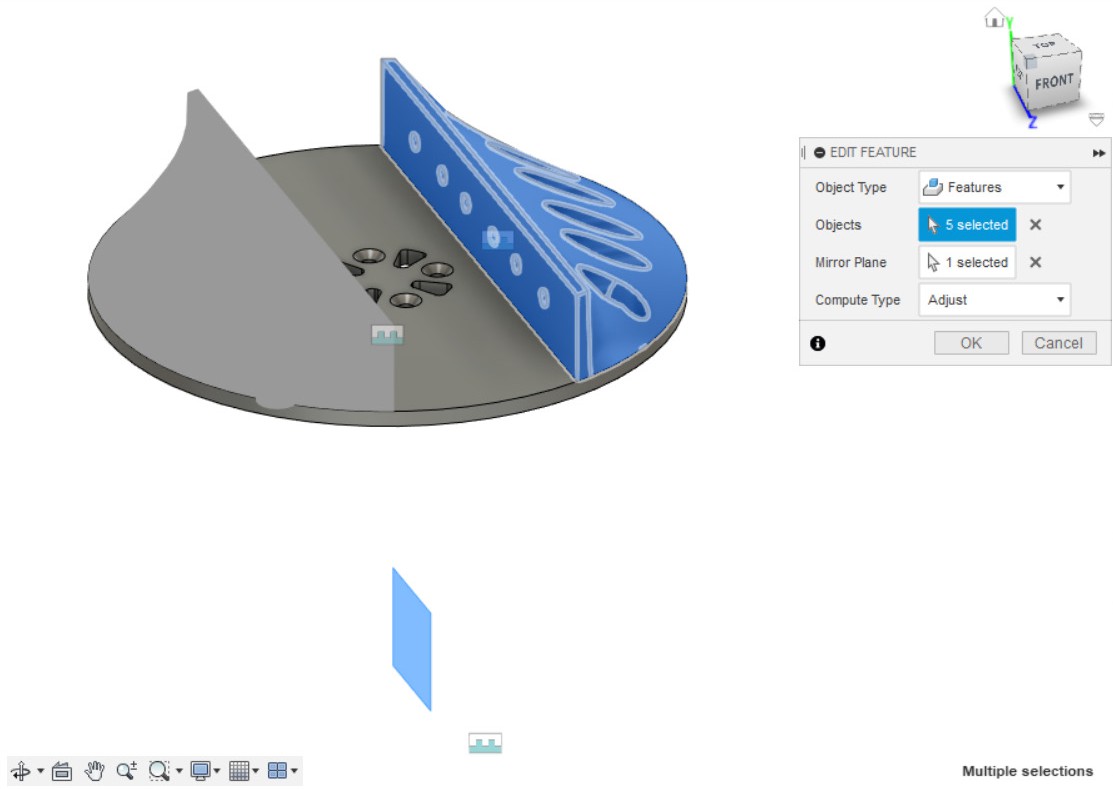Open ViewCube options dropdown arrow
Viewport: 1113px width, 789px height.
(x=1096, y=120)
